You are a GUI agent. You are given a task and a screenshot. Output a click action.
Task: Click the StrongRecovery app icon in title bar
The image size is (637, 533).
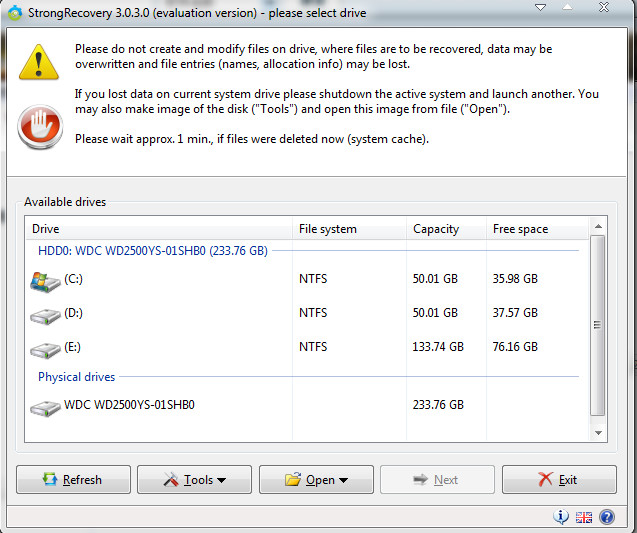click(15, 13)
